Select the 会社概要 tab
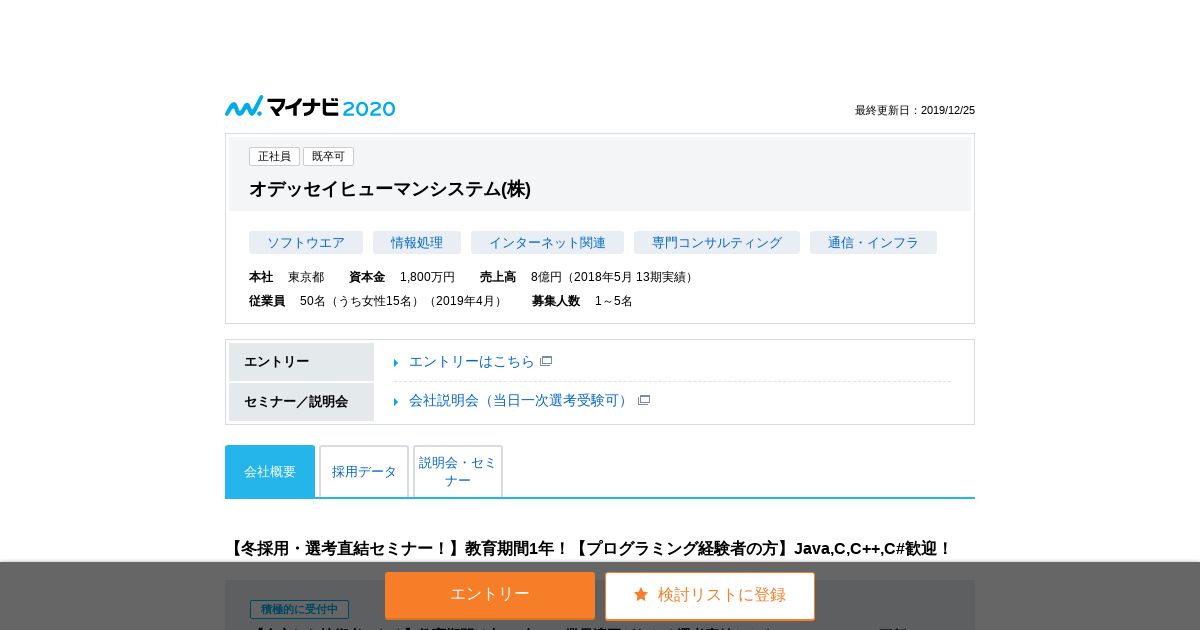The image size is (1200, 630). tap(270, 471)
